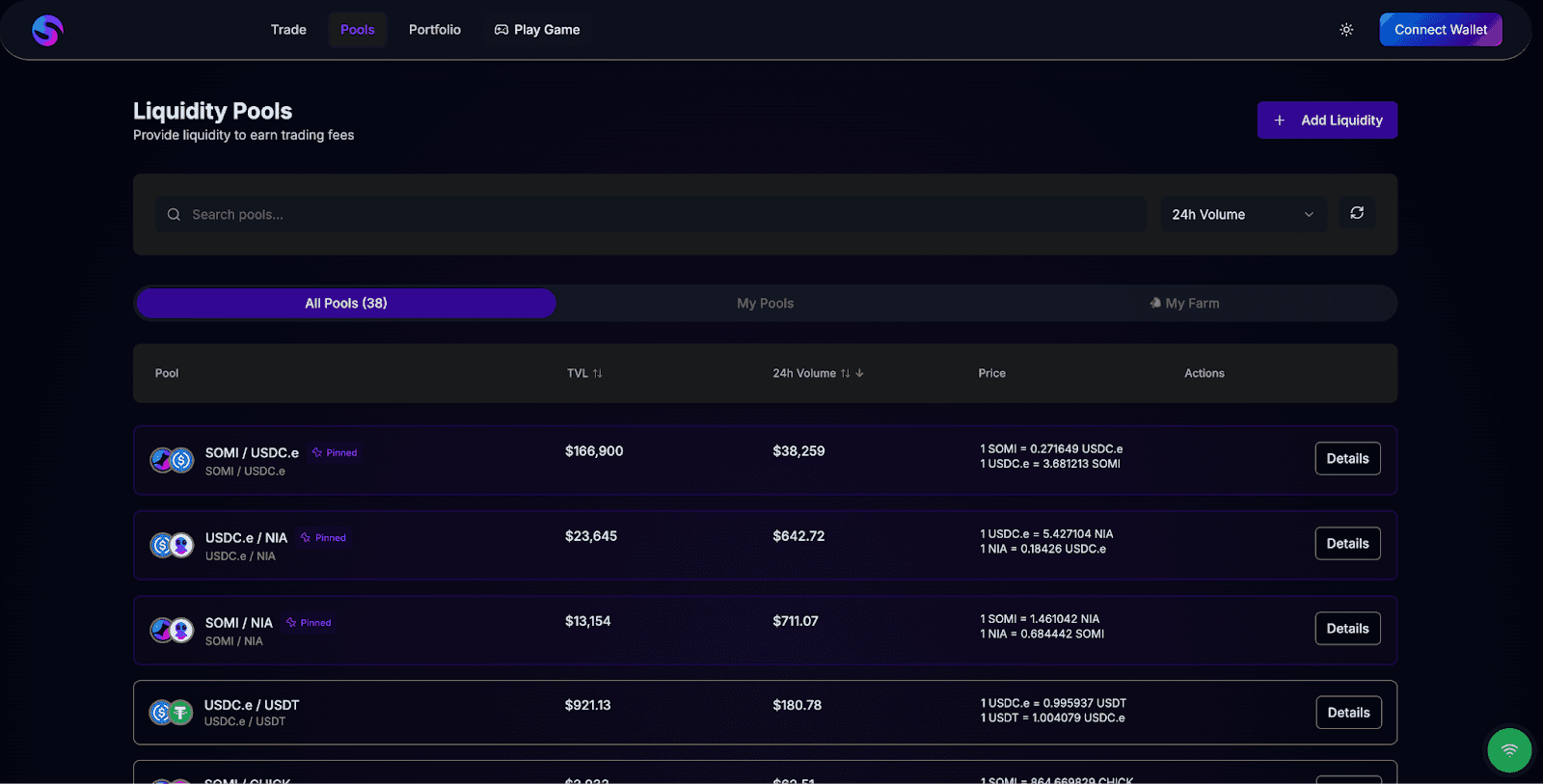
Task: Click the USDC.e / USDT token pair icon
Action: pos(172,713)
